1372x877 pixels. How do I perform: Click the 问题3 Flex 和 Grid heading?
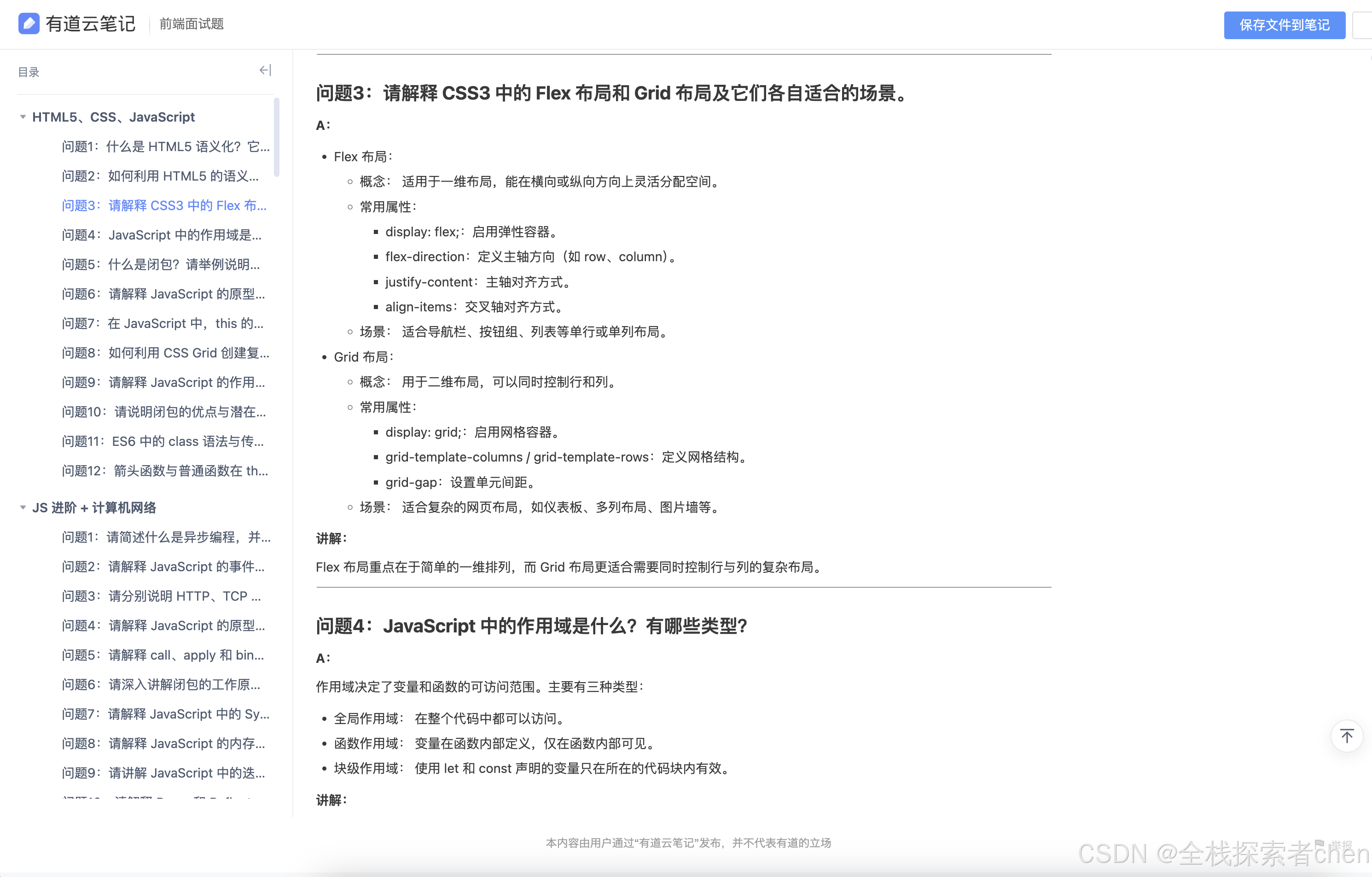(x=612, y=93)
